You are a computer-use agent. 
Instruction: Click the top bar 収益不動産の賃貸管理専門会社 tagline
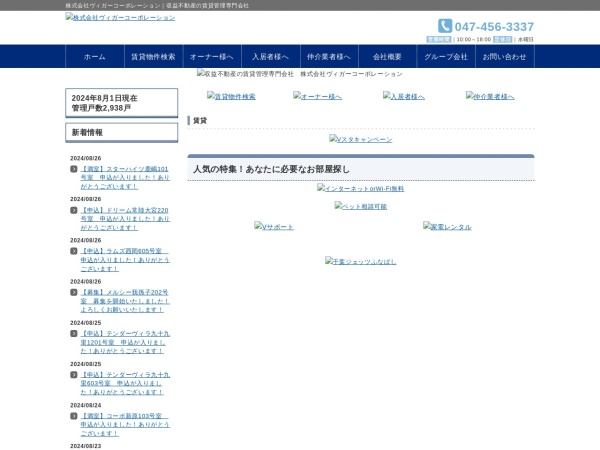pos(207,6)
